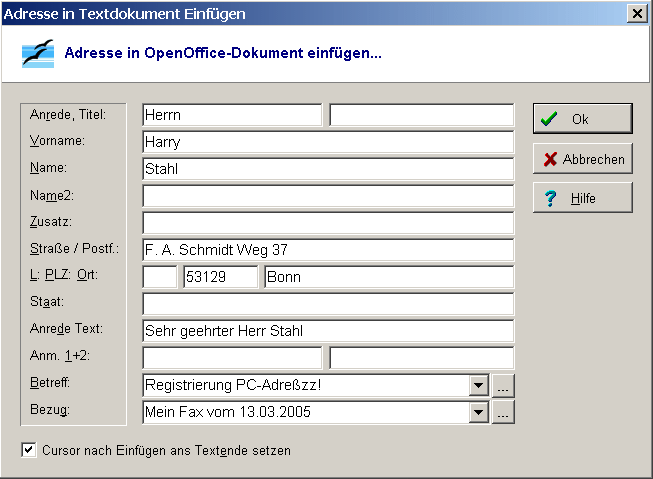Click the OpenOffice seagull logo icon

pyautogui.click(x=38, y=54)
